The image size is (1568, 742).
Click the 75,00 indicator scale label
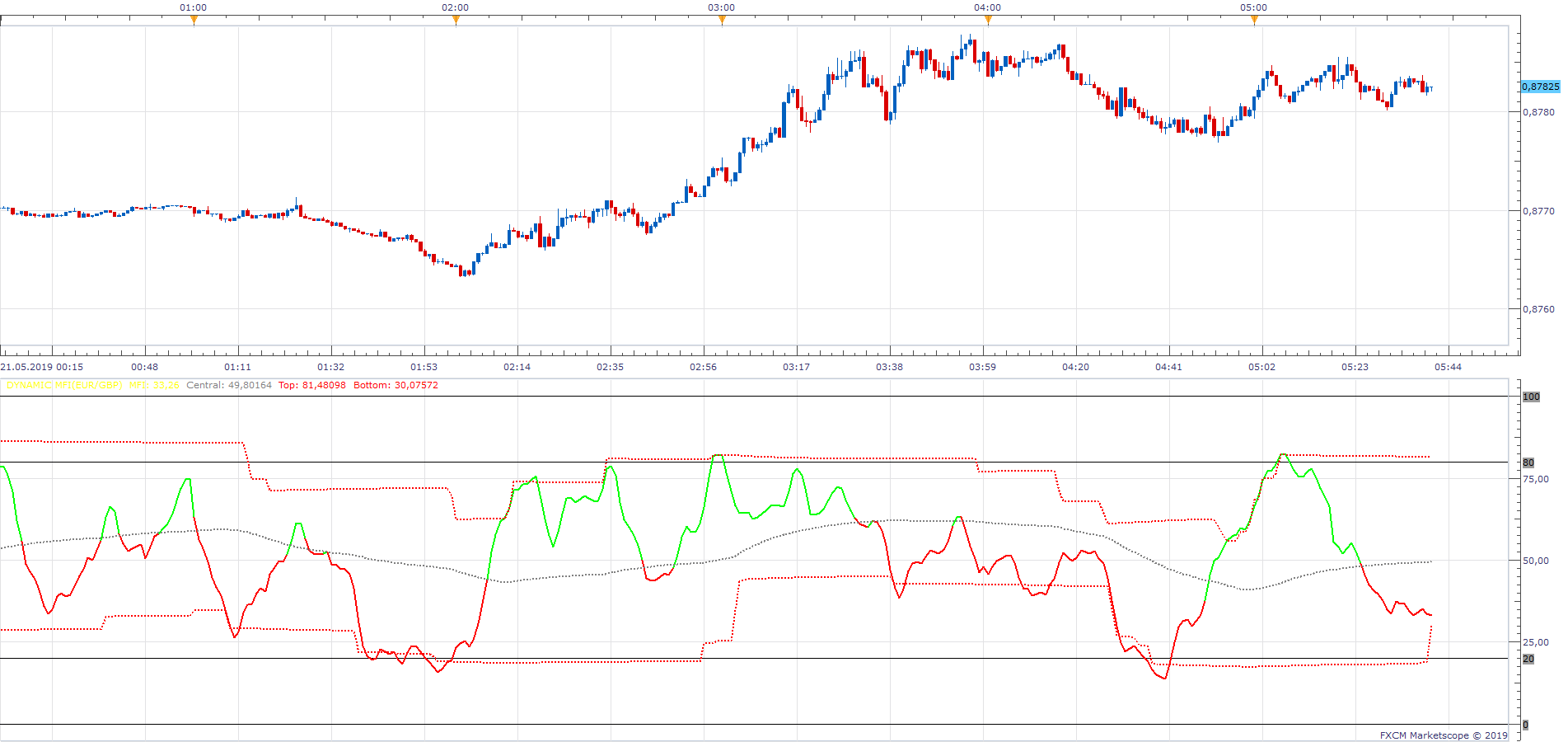1536,479
